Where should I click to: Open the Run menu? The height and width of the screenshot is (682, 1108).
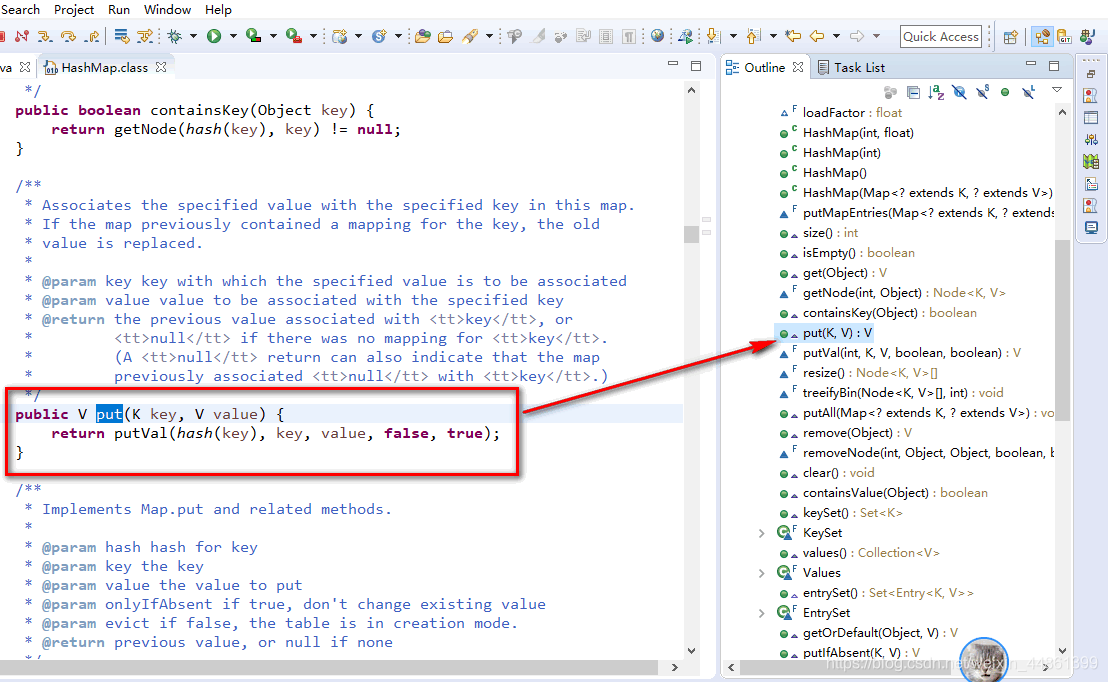tap(119, 10)
